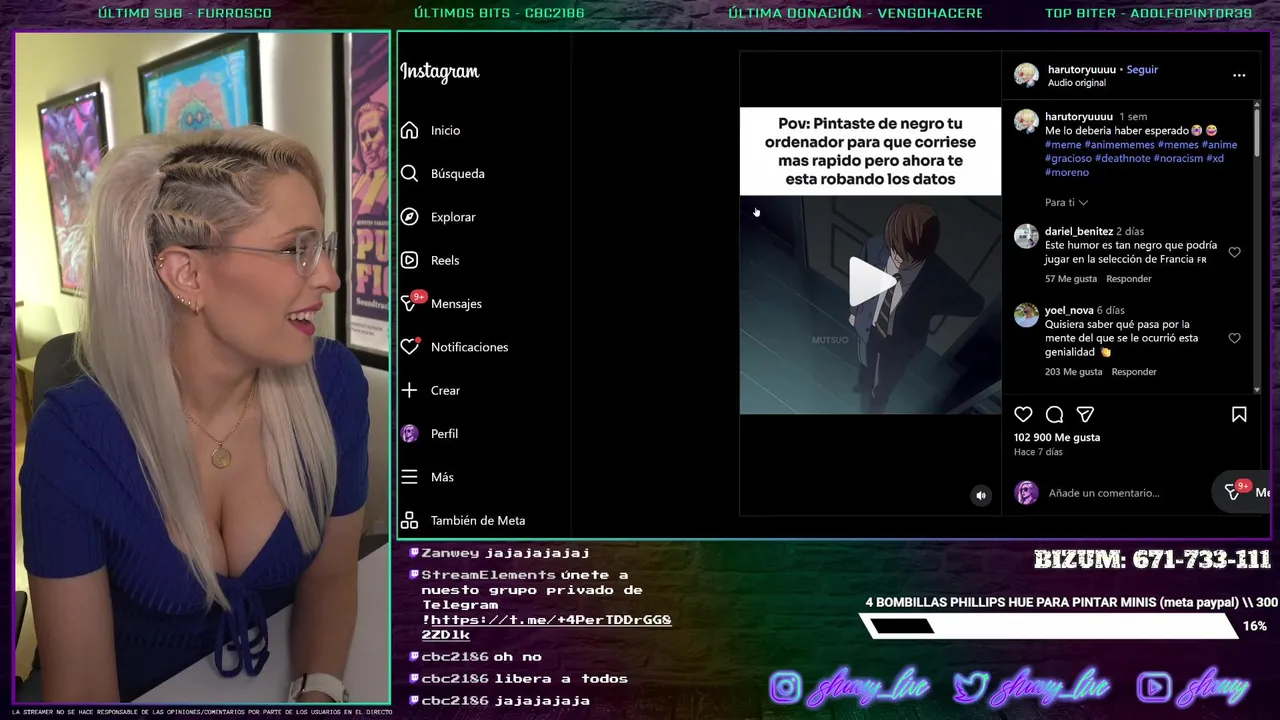The width and height of the screenshot is (1280, 720).
Task: Click the Crear plus icon
Action: tap(409, 390)
